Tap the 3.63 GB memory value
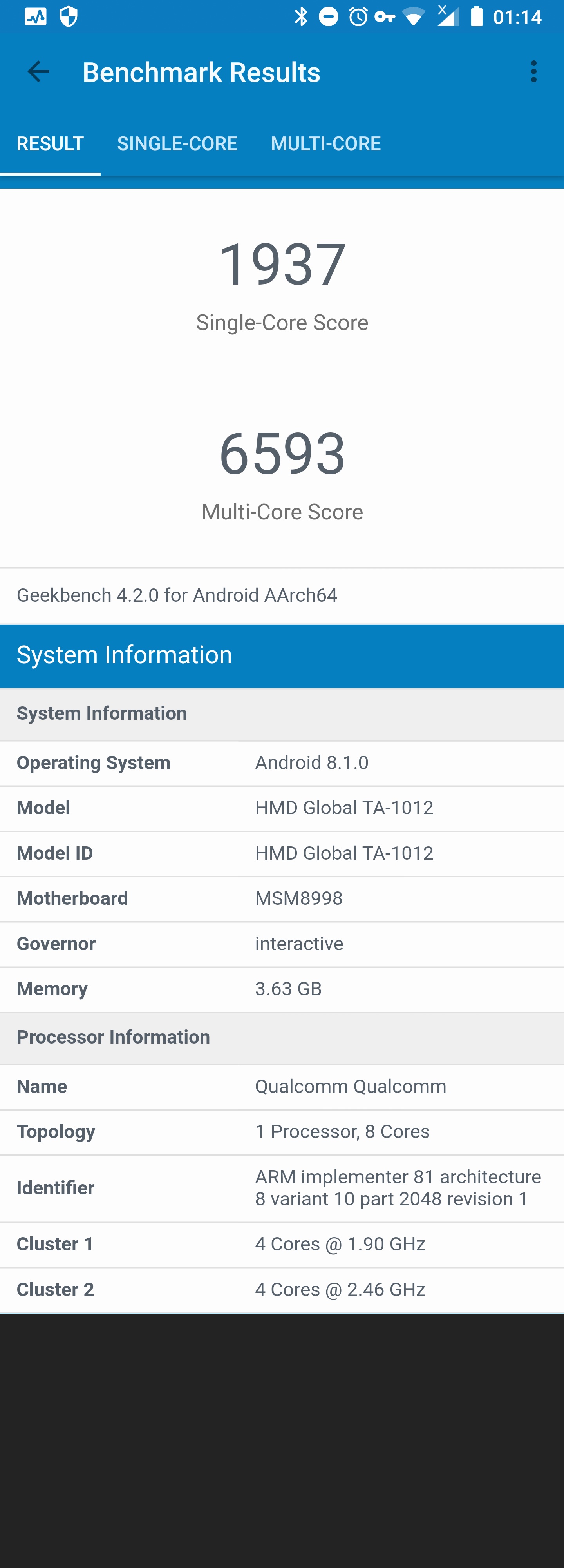 288,989
